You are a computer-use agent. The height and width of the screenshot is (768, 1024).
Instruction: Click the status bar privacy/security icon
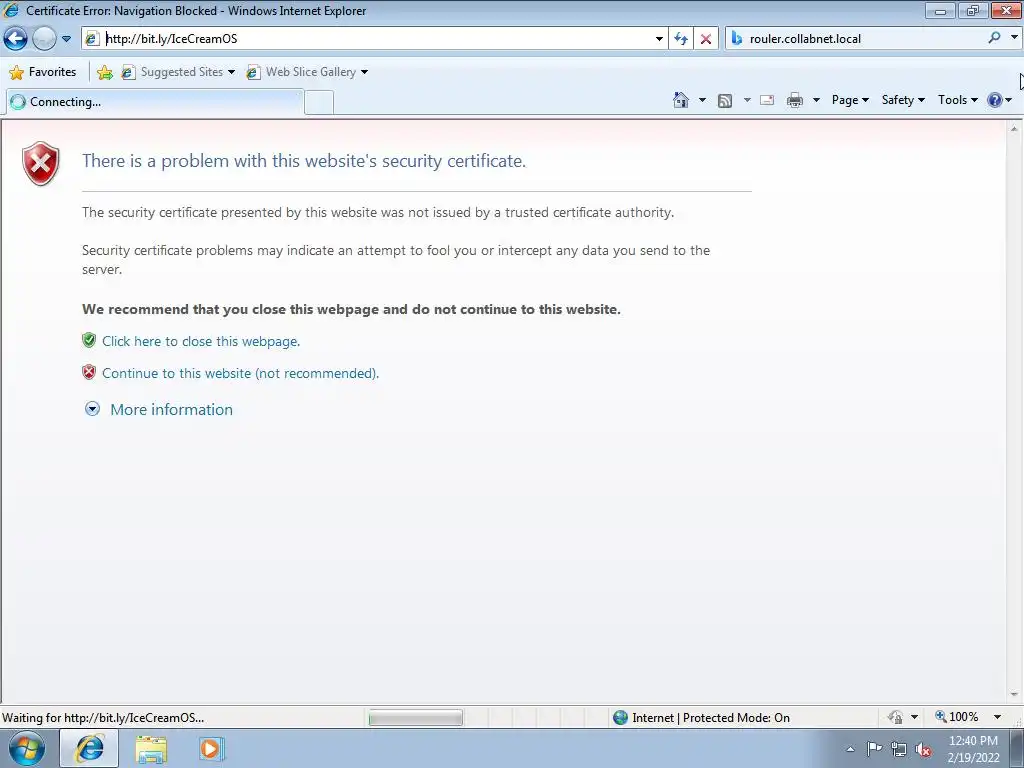pyautogui.click(x=896, y=717)
